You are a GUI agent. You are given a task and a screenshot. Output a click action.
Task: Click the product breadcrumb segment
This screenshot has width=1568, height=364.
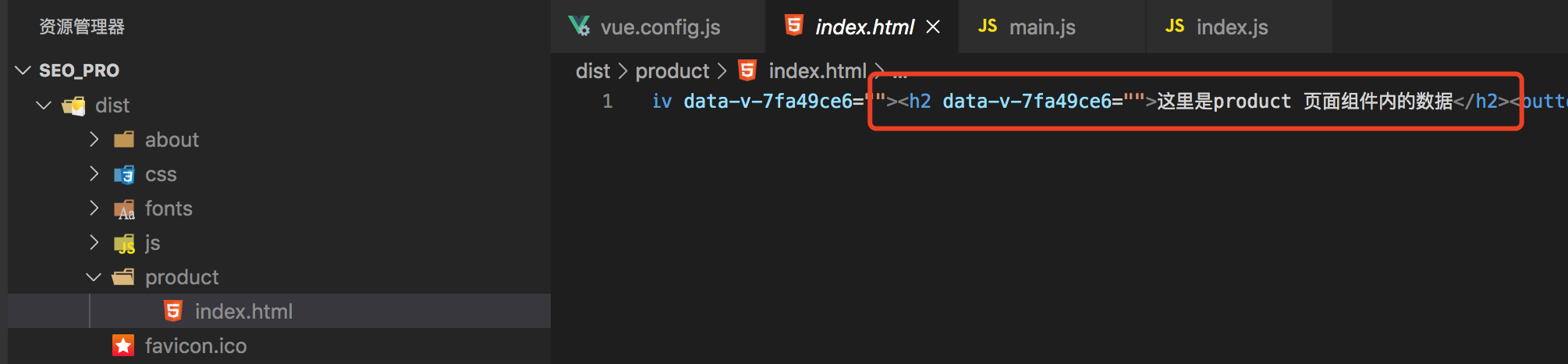pos(672,70)
